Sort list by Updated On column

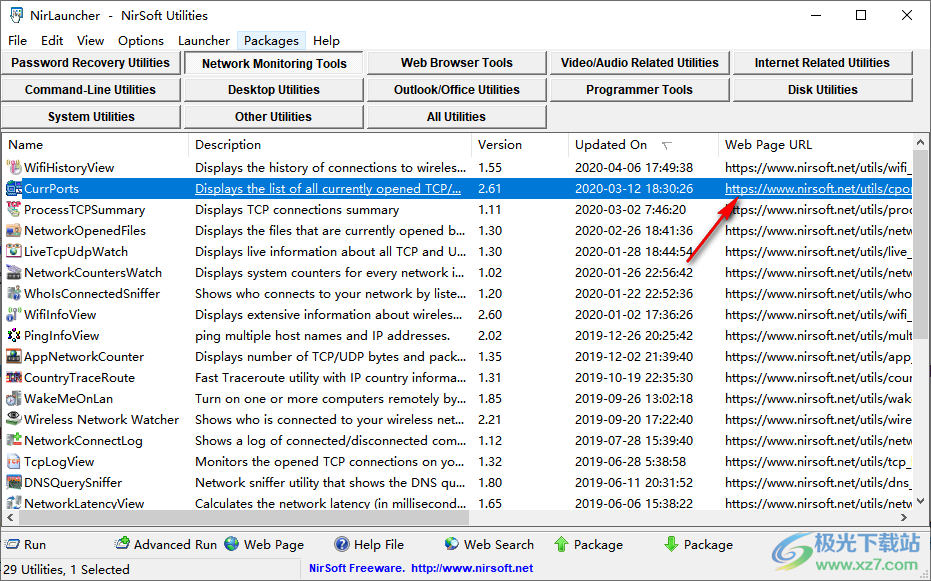643,145
